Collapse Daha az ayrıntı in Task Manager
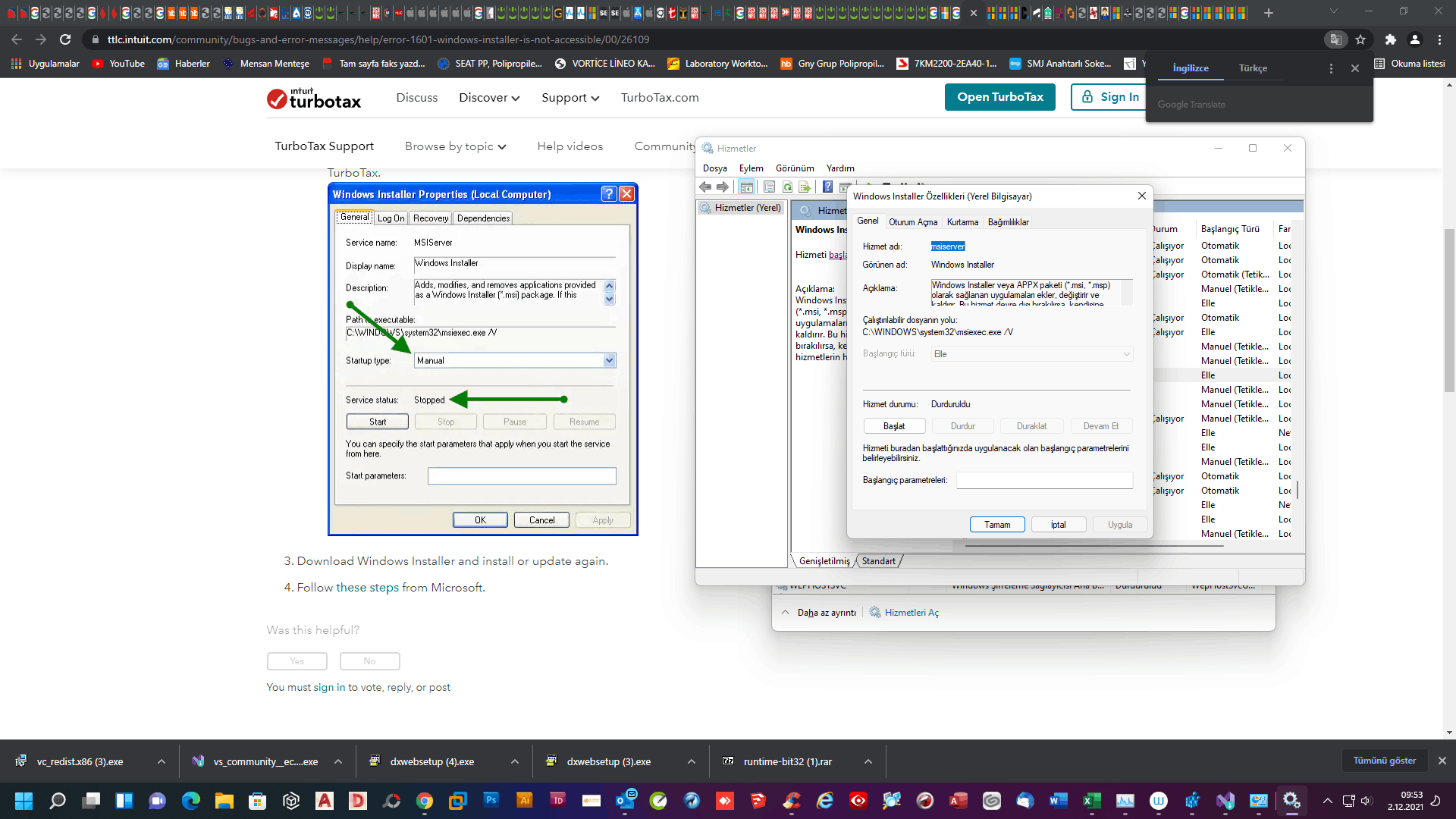The height and width of the screenshot is (819, 1456). tap(819, 613)
